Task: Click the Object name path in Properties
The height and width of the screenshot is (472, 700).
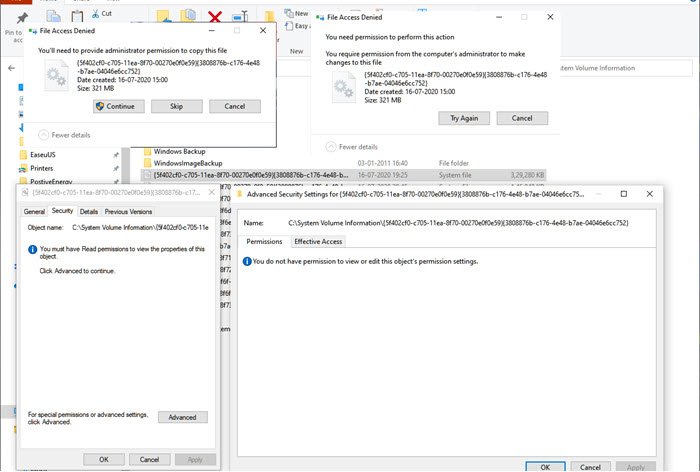Action: tap(140, 227)
